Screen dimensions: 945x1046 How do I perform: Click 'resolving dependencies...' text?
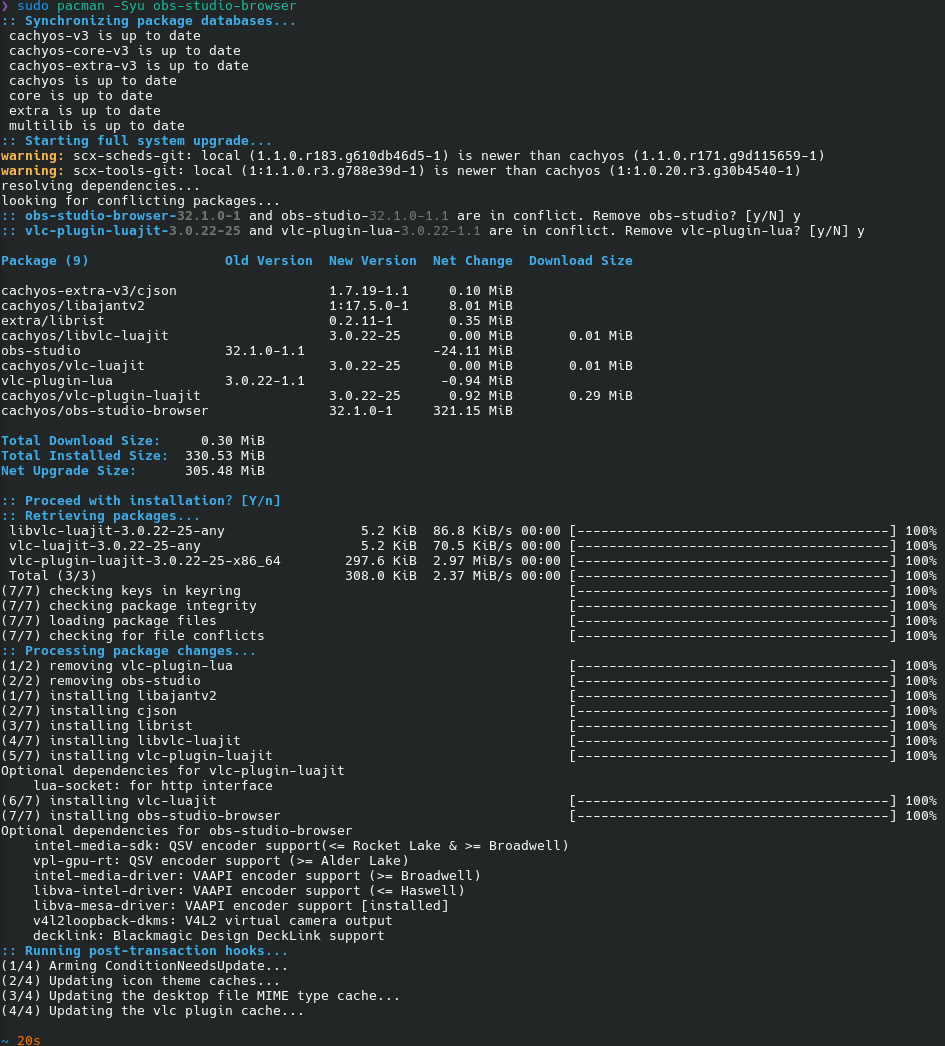tap(101, 186)
